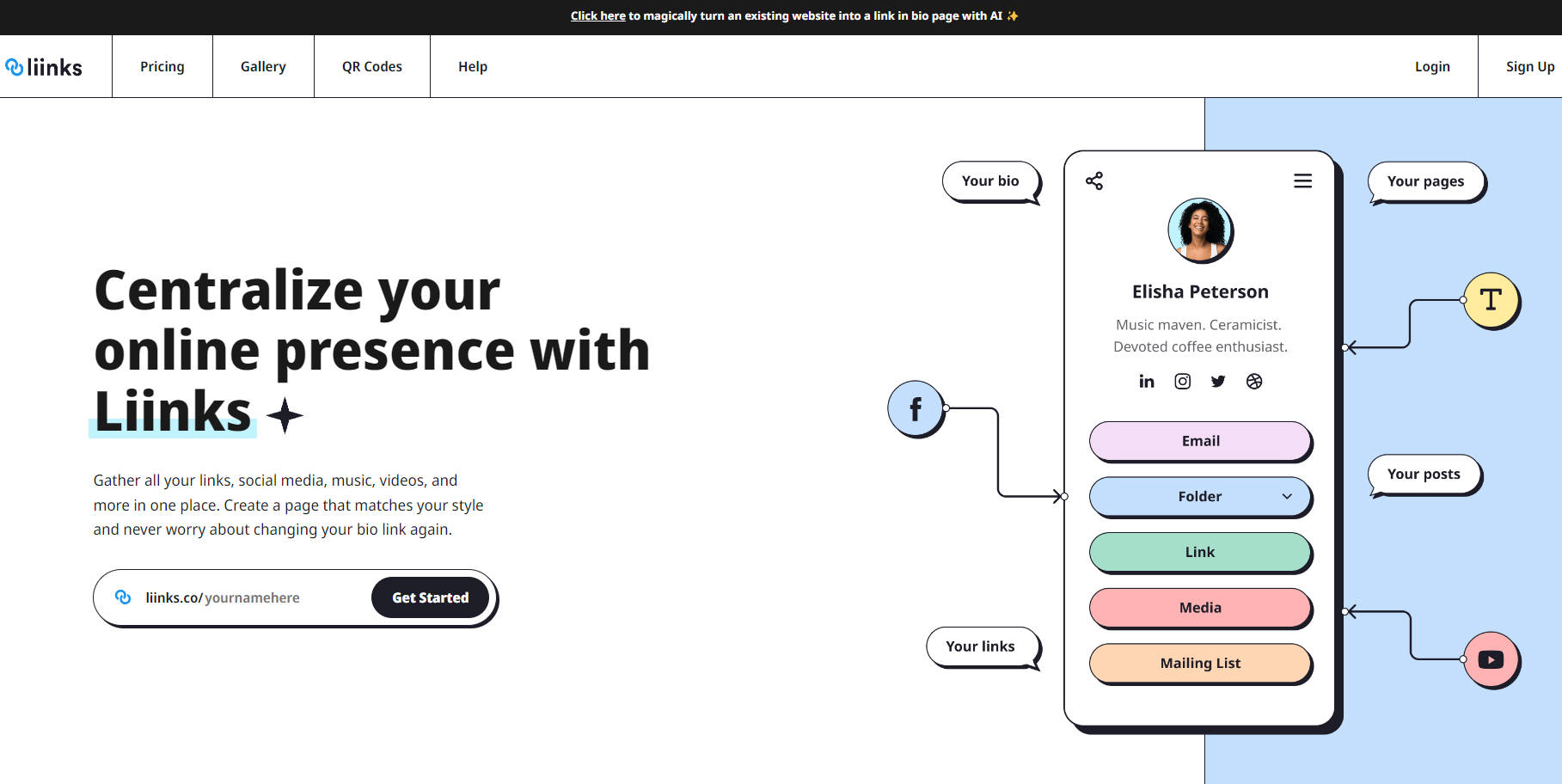Click the orange Mailing List button
This screenshot has height=784, width=1562.
click(x=1200, y=663)
